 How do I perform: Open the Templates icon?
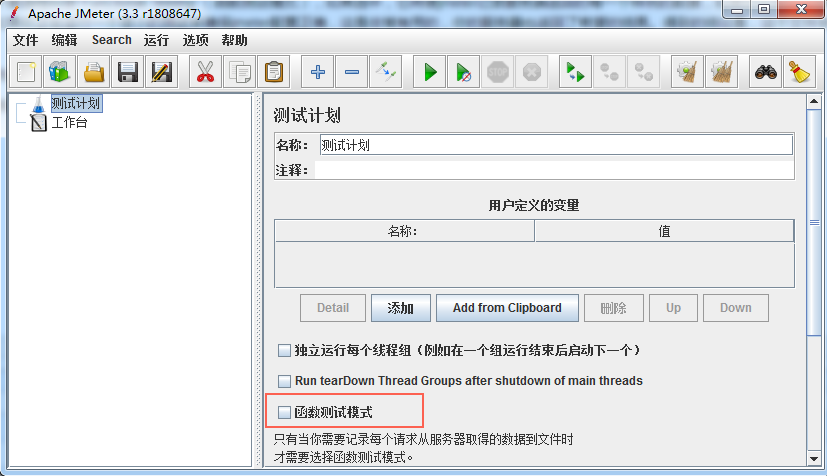[x=60, y=72]
